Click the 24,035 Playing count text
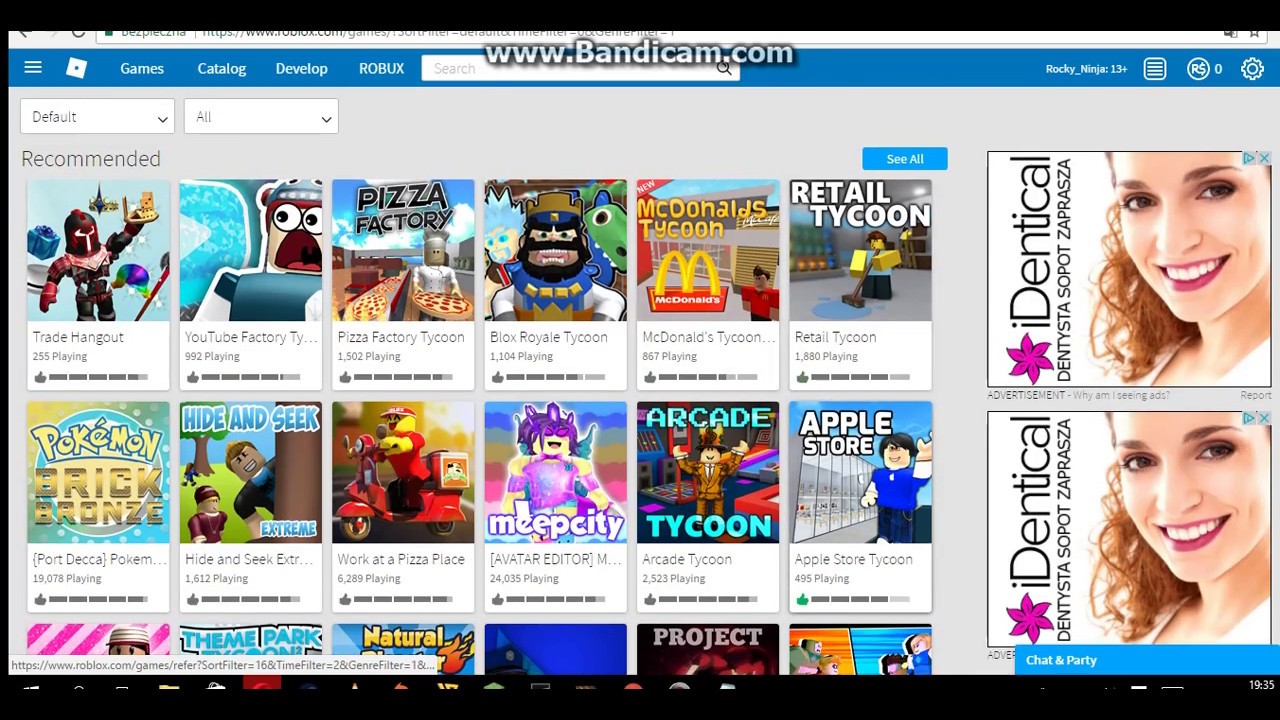1280x720 pixels. (524, 578)
